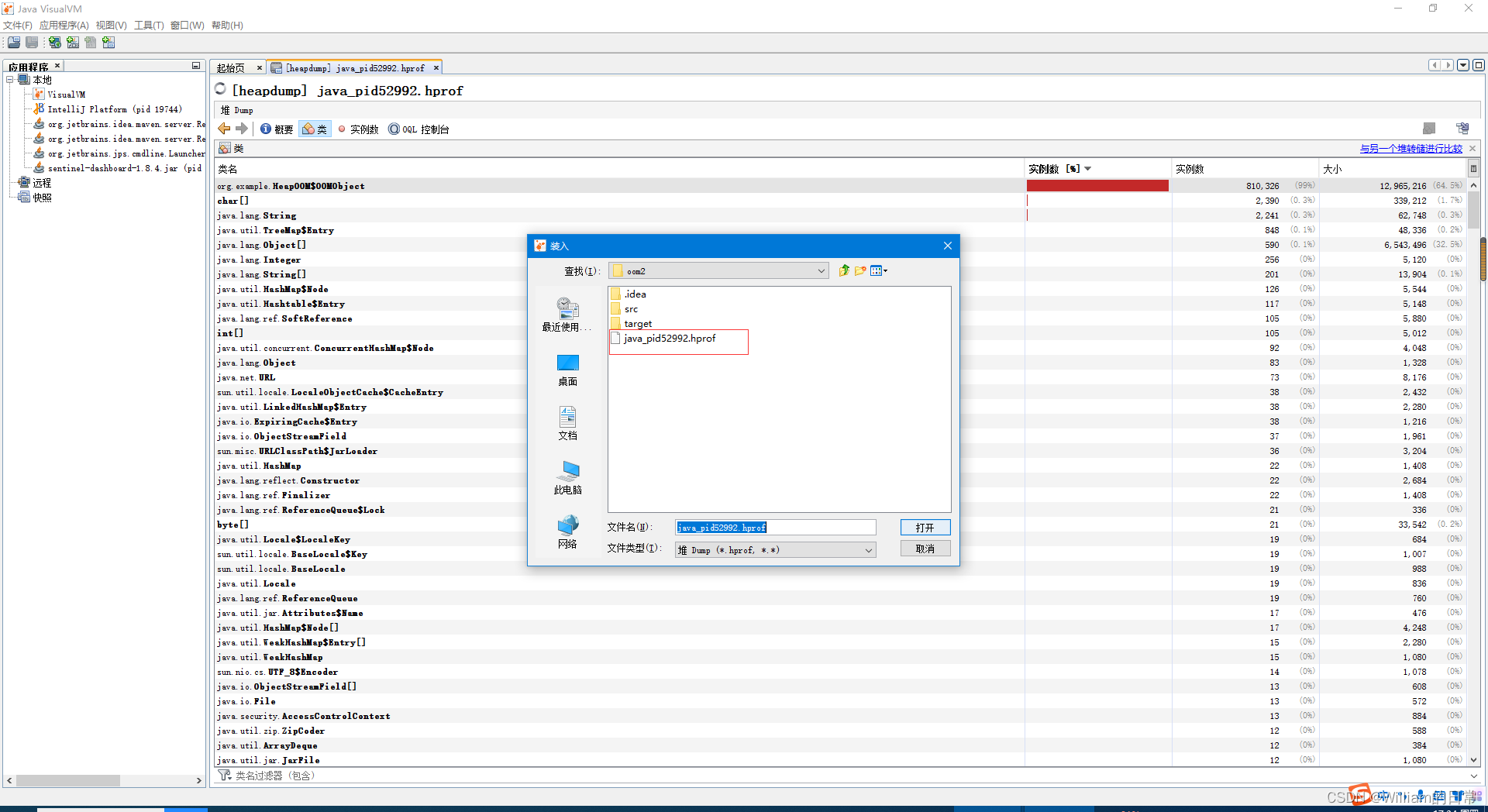Expand the 查找 oom2 location dropdown

tap(821, 271)
